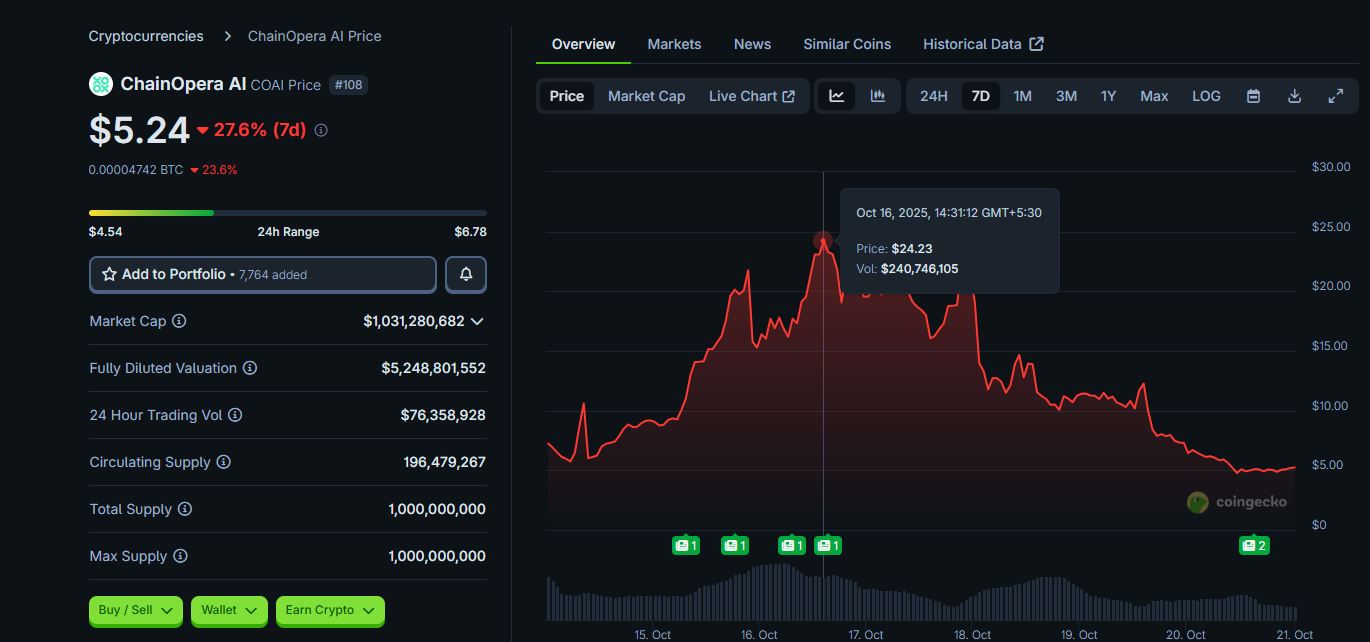Open the Markets tab
Viewport: 1370px width, 642px height.
[x=674, y=44]
